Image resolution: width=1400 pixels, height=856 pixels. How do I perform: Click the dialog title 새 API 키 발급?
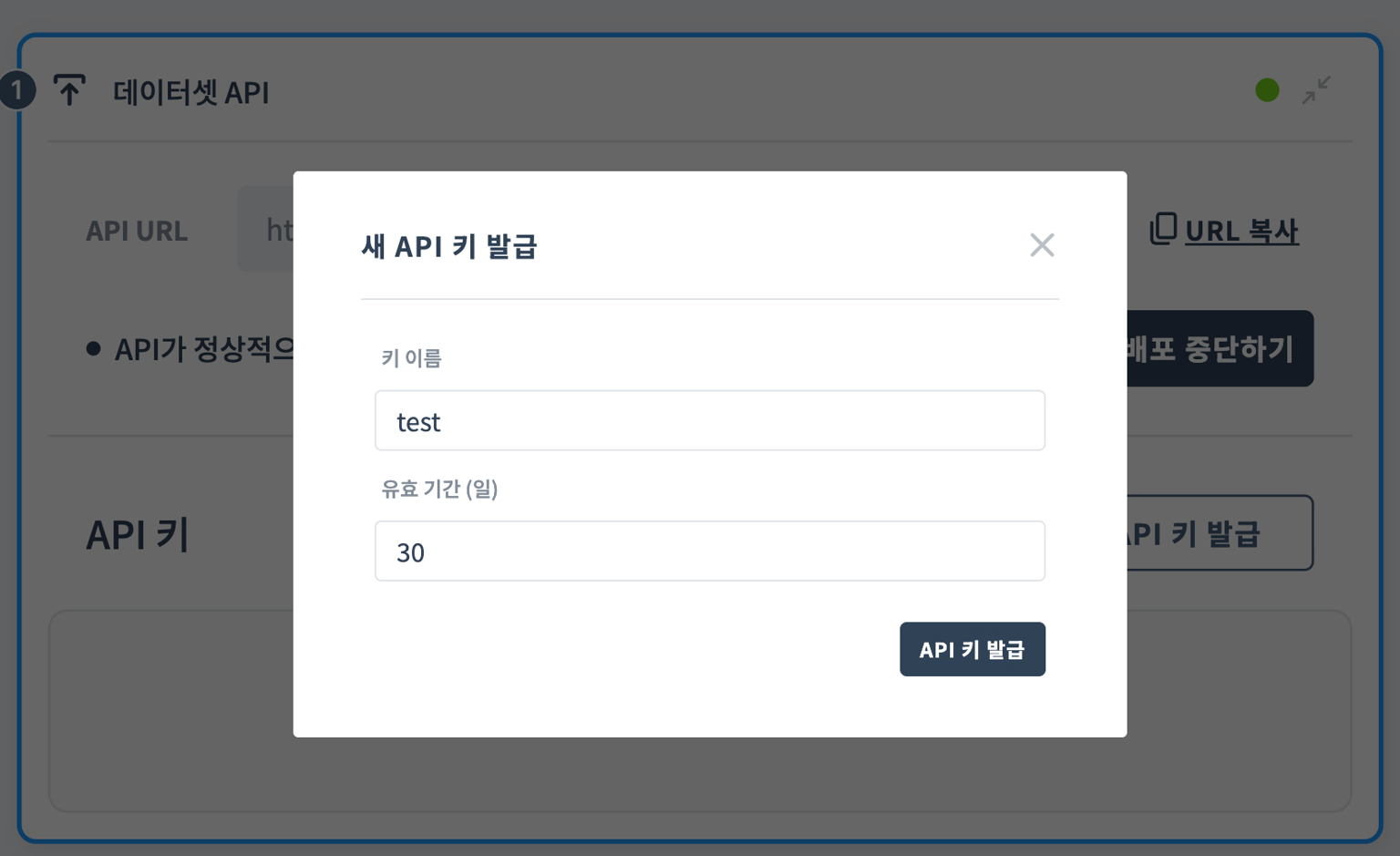[x=450, y=246]
